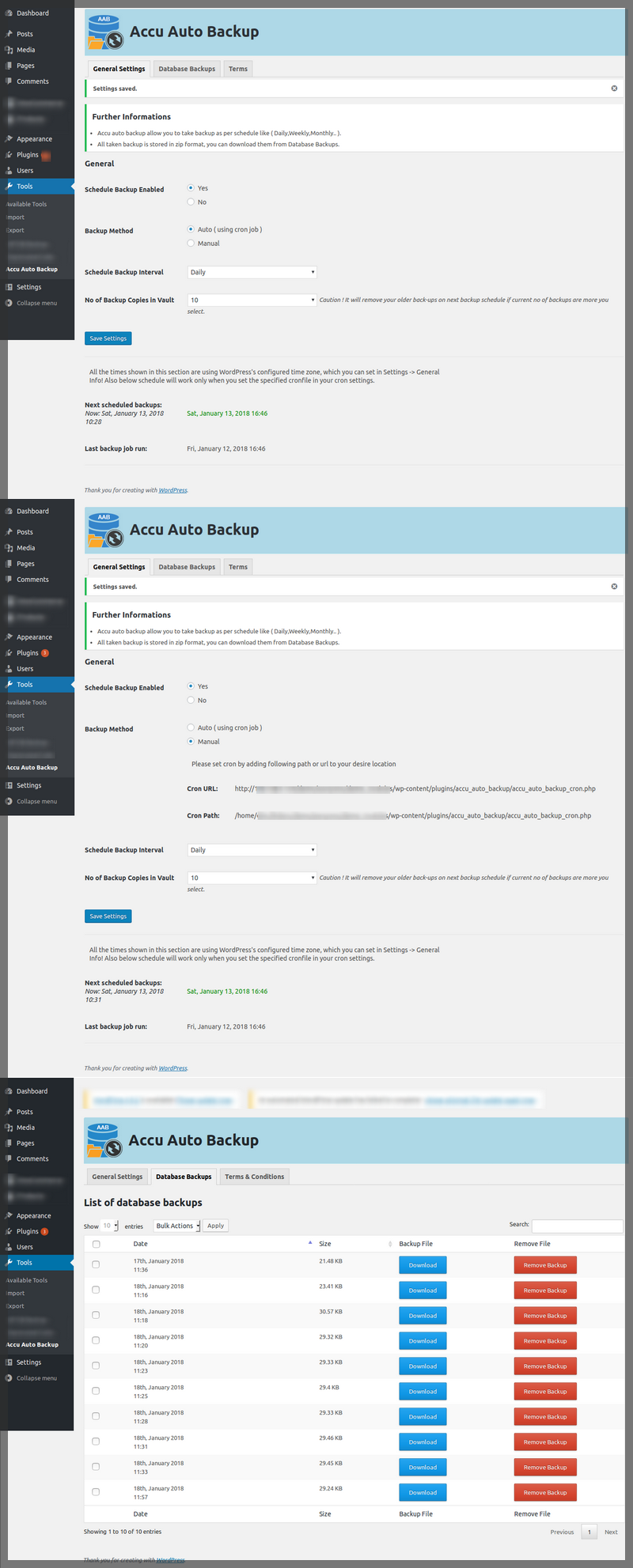633x1568 pixels.
Task: Open Settings icon beside the database backups list
Action: pos(9,1362)
